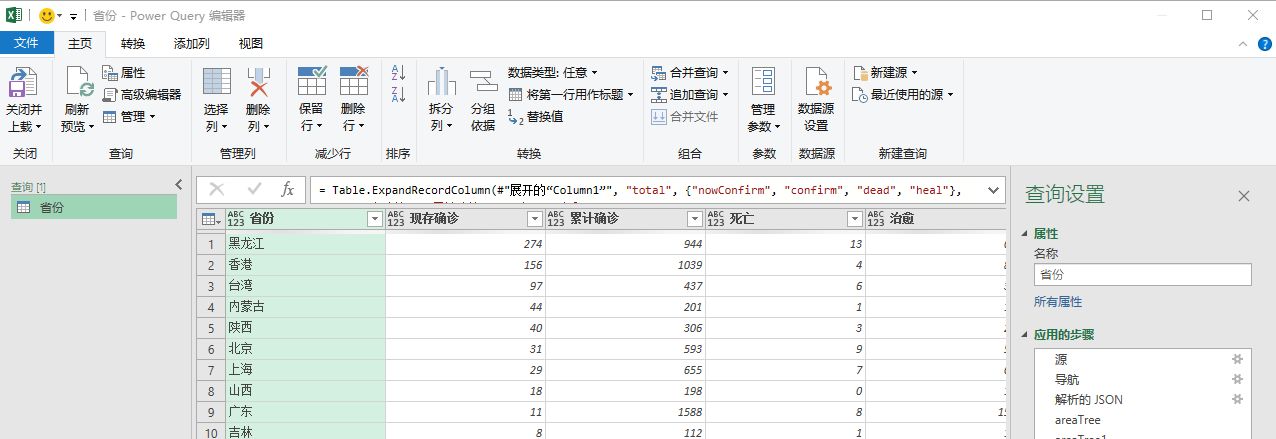This screenshot has width=1276, height=439.
Task: Open the 新建源 dropdown
Action: (886, 72)
